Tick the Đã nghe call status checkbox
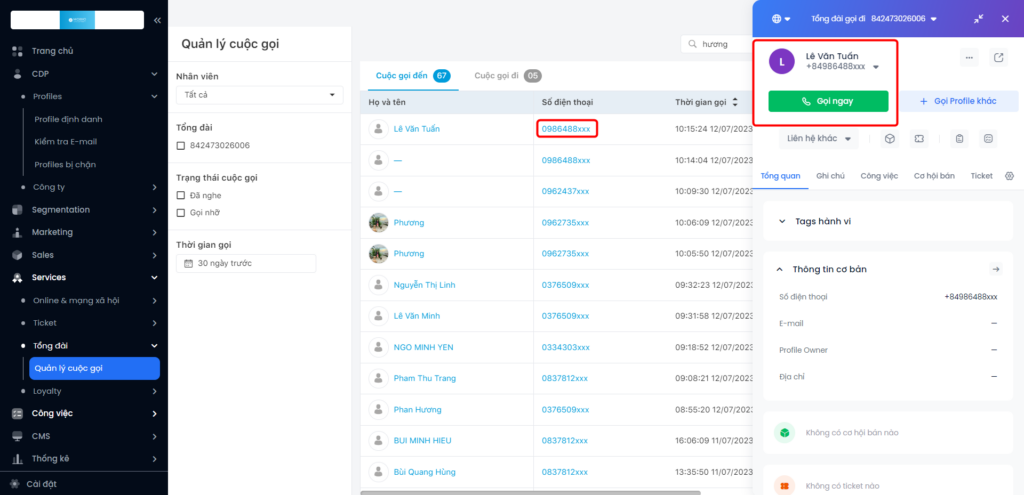This screenshot has height=495, width=1024. click(181, 195)
